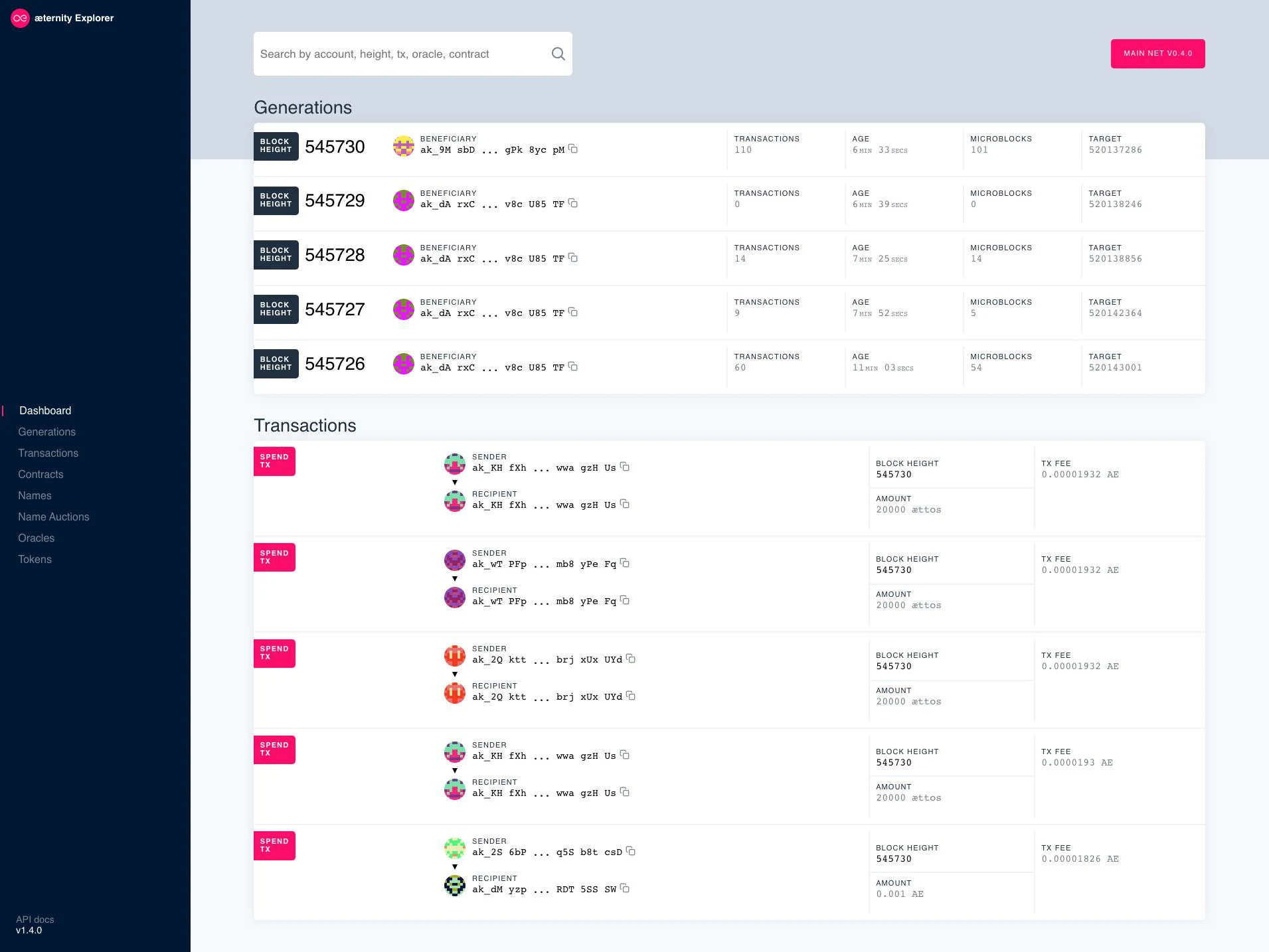Copy beneficiary address of block 545726
1269x952 pixels.
pos(573,366)
